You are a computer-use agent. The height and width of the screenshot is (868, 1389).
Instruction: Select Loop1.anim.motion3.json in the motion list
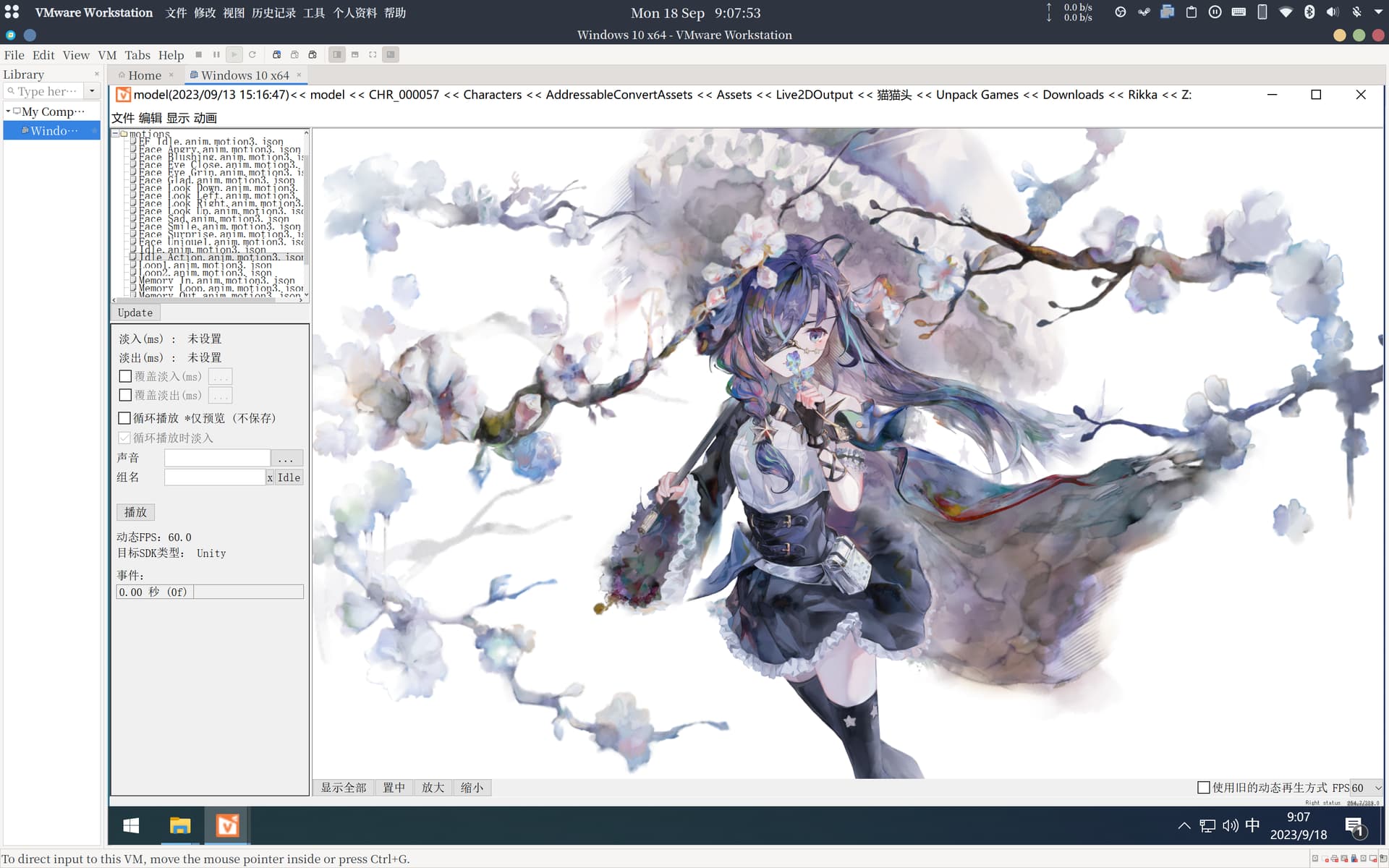point(205,265)
